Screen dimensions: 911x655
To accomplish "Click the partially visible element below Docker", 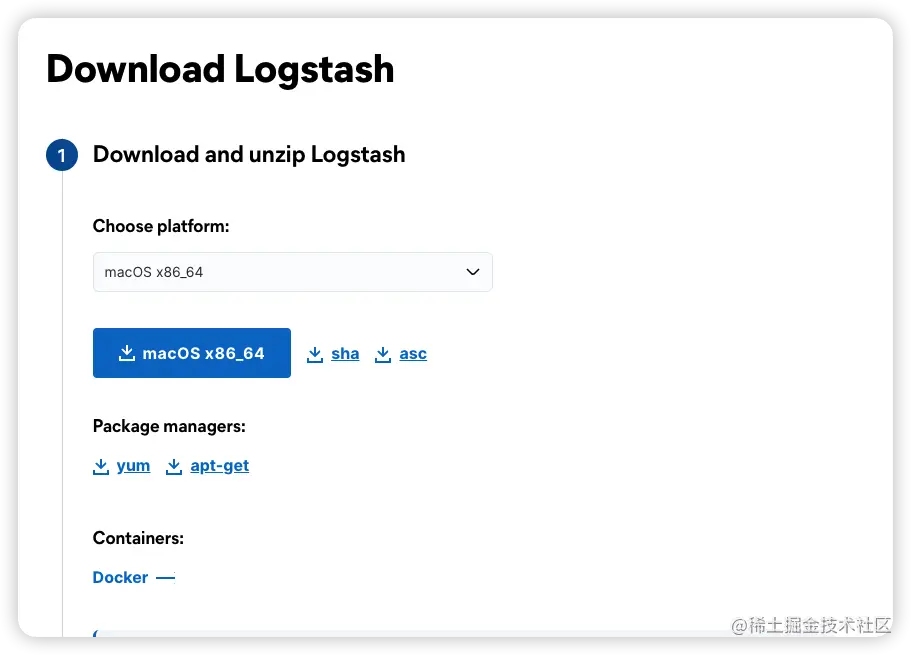I will click(x=95, y=634).
